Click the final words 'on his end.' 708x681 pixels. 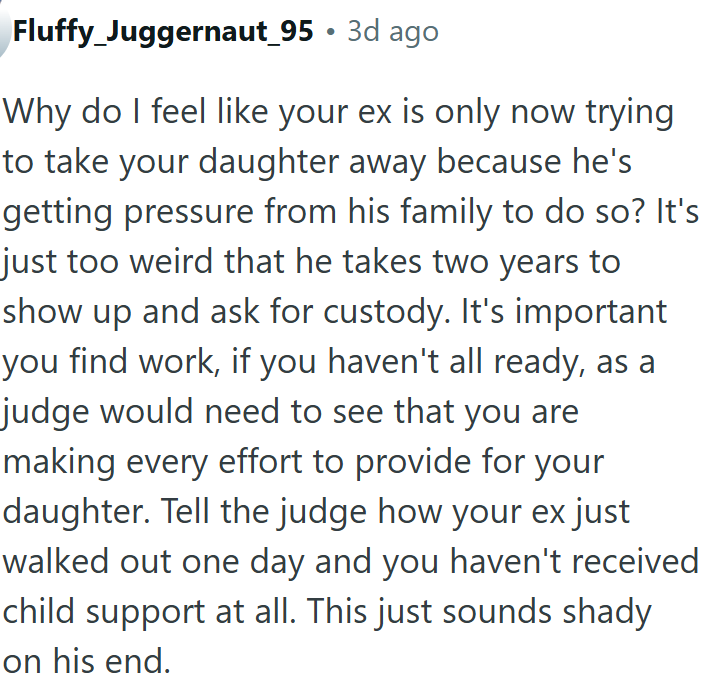pyautogui.click(x=85, y=660)
